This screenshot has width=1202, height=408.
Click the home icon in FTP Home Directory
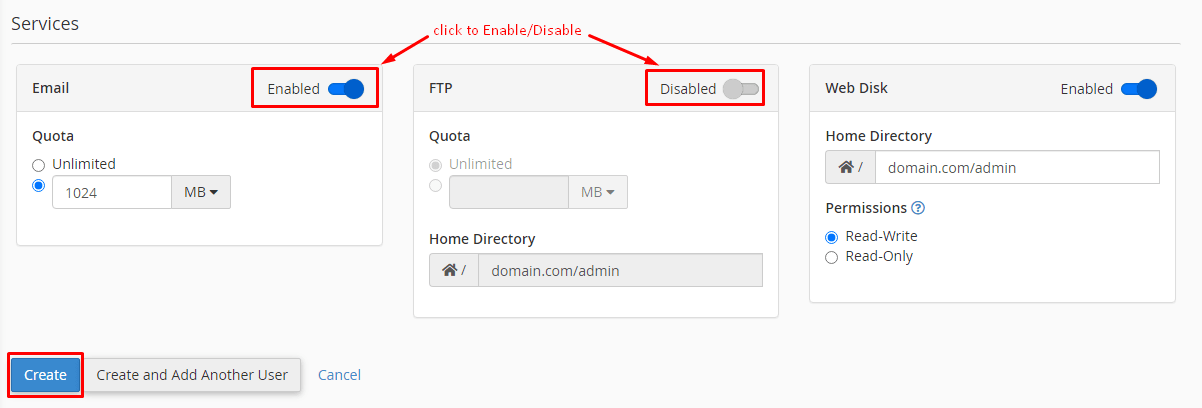tap(449, 270)
